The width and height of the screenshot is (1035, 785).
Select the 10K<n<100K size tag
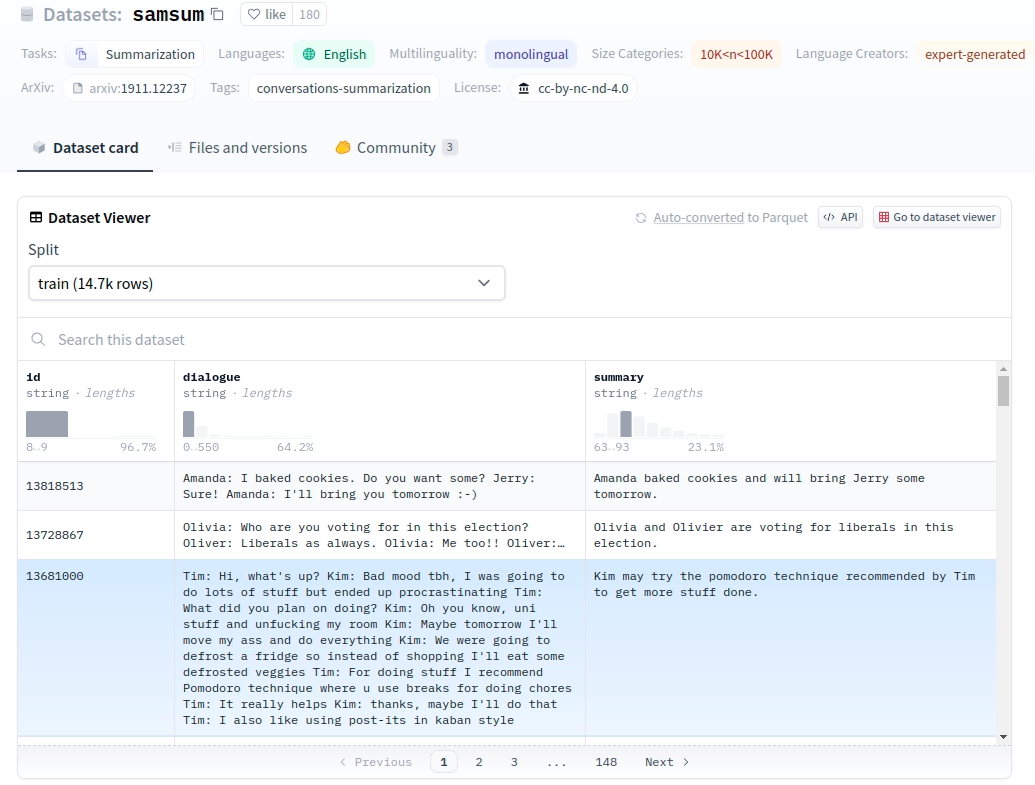736,54
